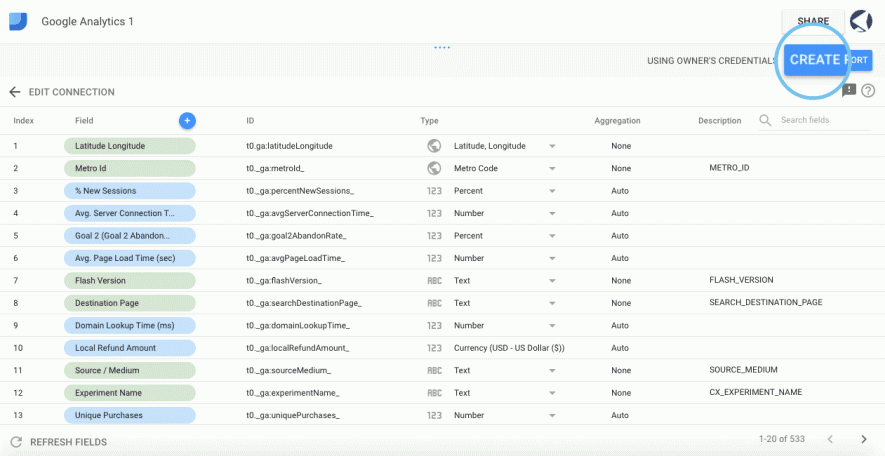Click the send feedback icon
This screenshot has height=456, width=885.
pyautogui.click(x=849, y=90)
